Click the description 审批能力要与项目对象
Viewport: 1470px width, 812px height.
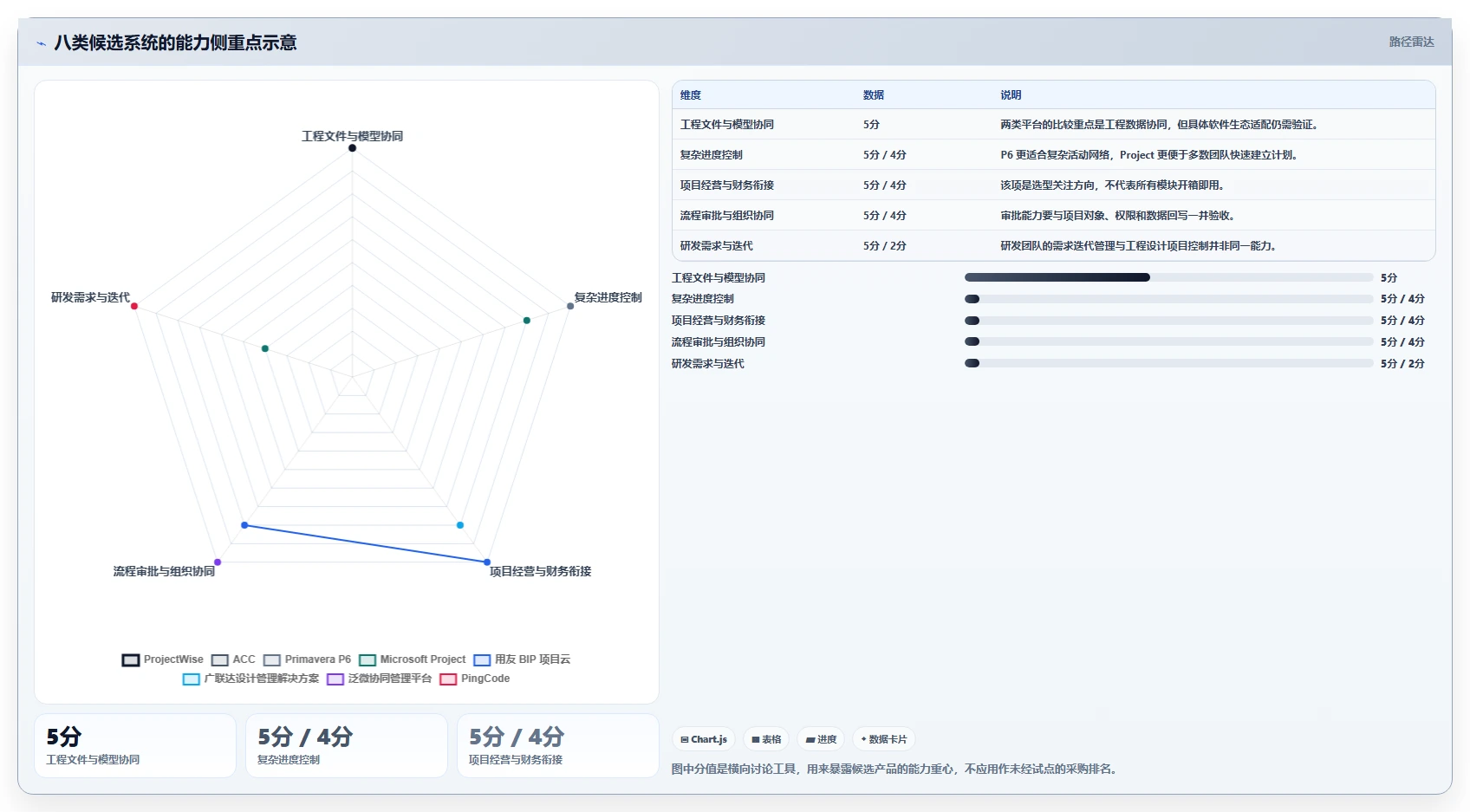click(x=1118, y=216)
